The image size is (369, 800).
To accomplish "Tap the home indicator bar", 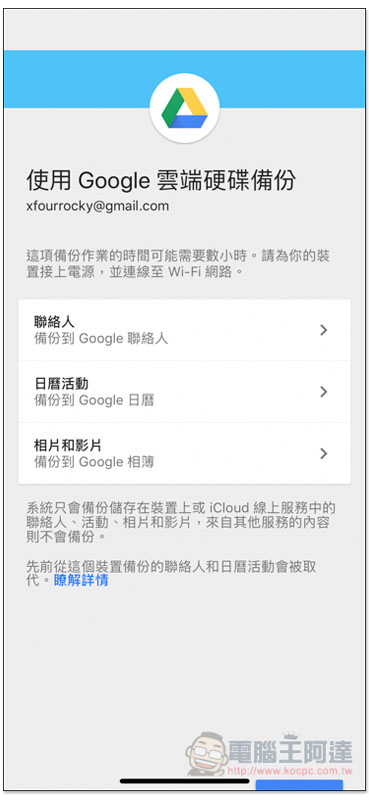I will [185, 781].
